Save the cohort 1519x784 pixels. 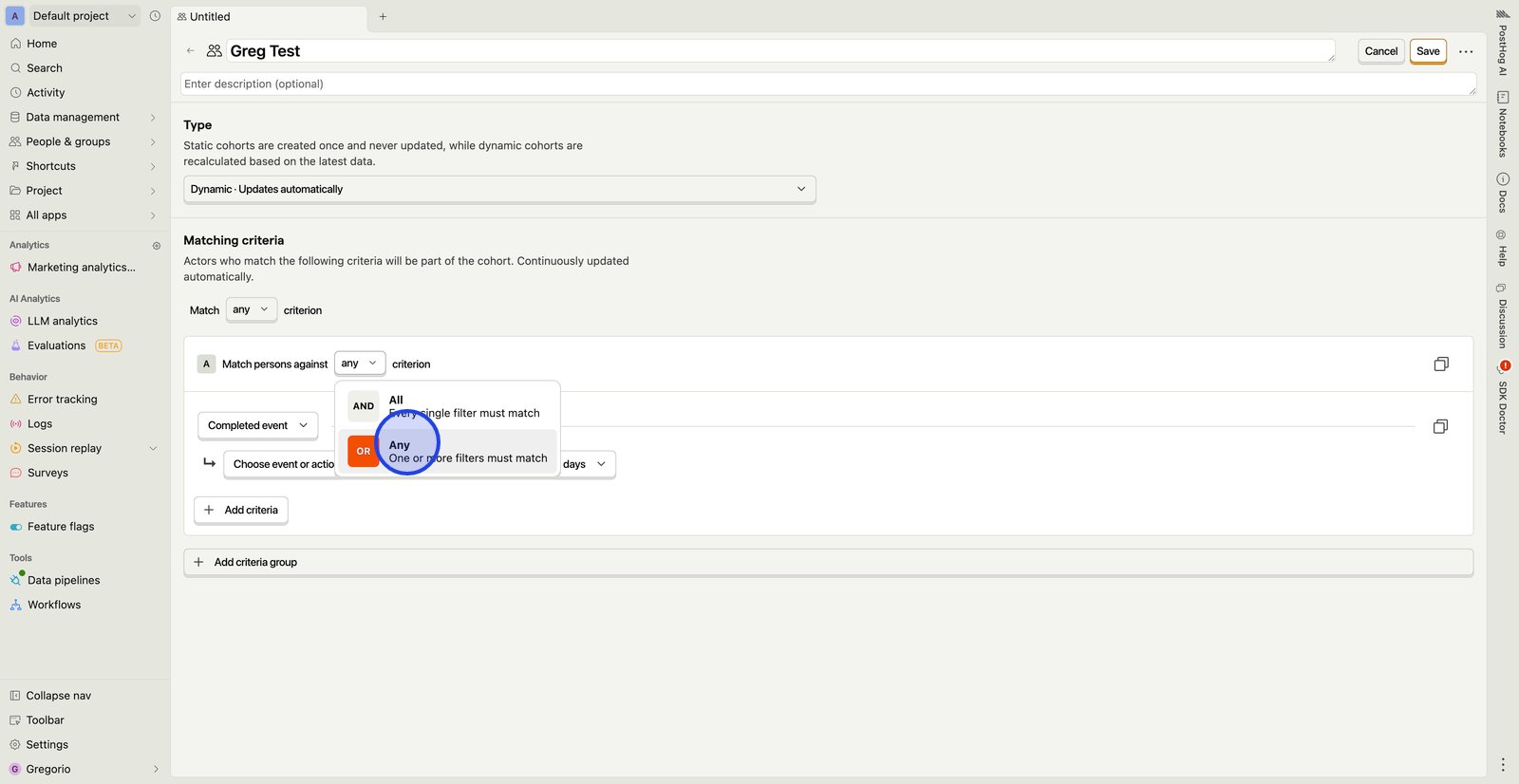1427,51
